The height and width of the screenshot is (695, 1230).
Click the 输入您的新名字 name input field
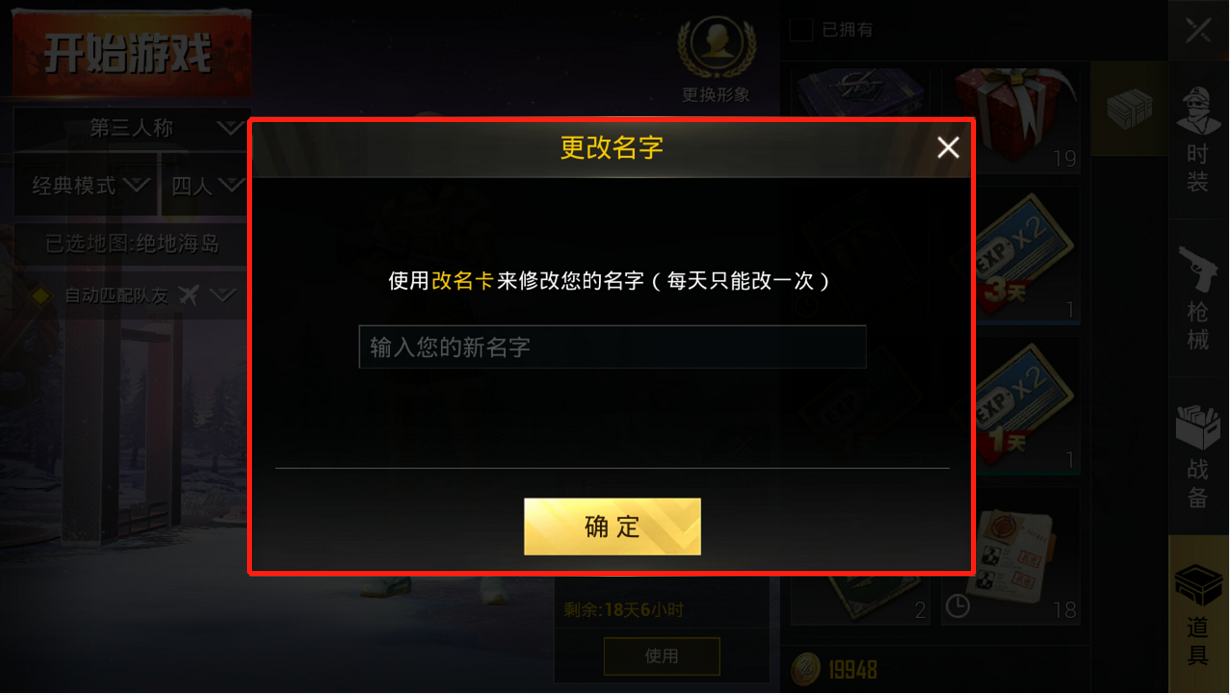pyautogui.click(x=612, y=347)
